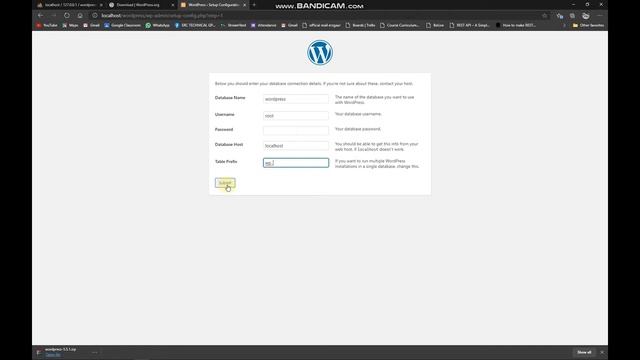
Task: Open the REST API bookmark
Action: click(x=469, y=25)
